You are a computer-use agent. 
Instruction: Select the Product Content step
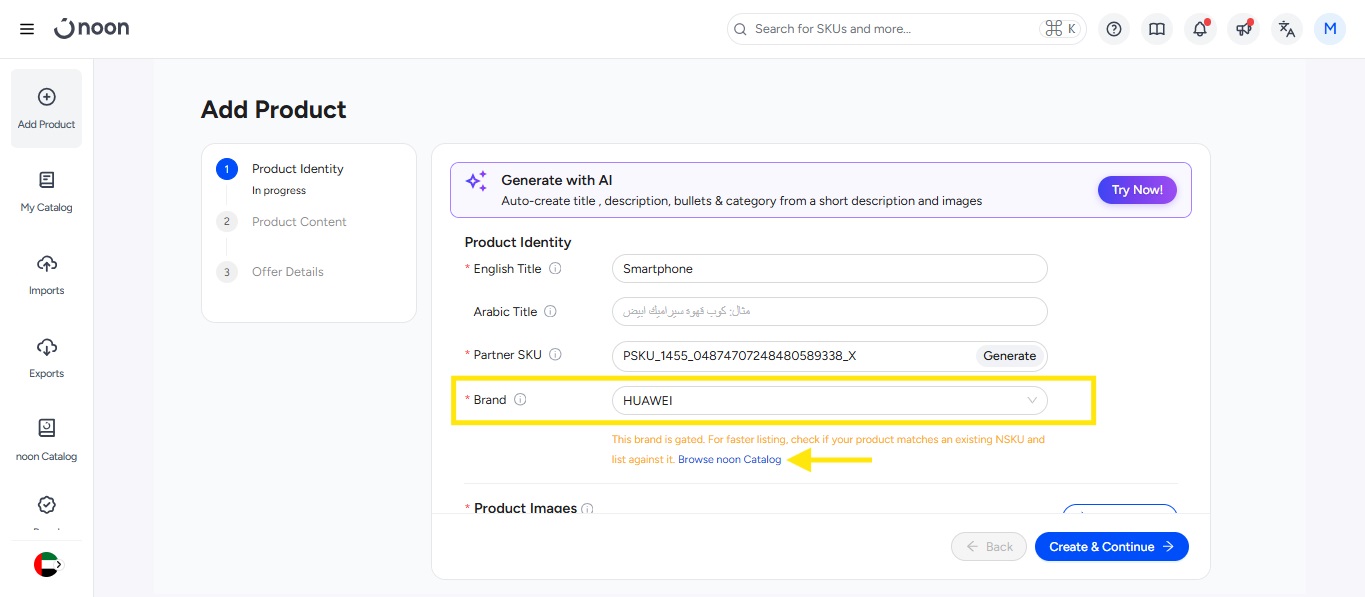pos(298,222)
